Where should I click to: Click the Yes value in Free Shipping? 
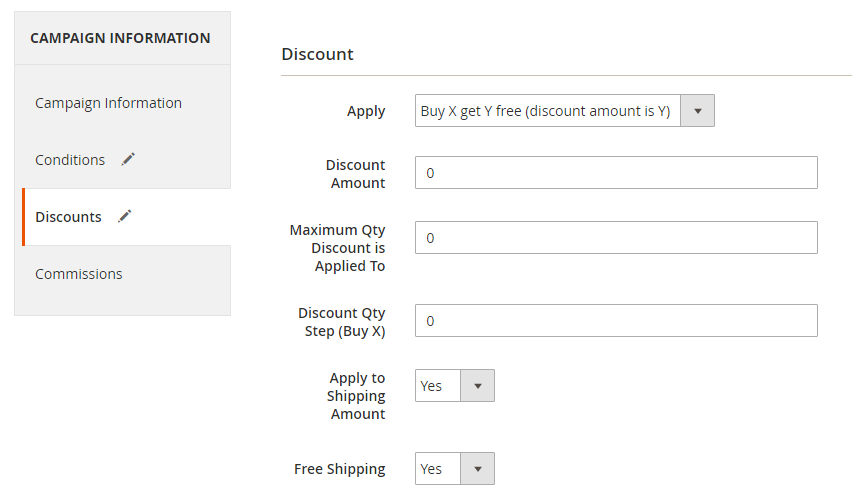tap(431, 469)
